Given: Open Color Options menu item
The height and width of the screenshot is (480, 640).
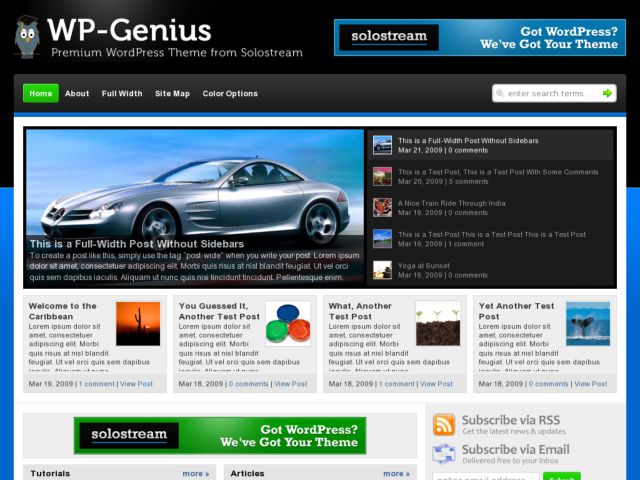Looking at the screenshot, I should pyautogui.click(x=230, y=93).
